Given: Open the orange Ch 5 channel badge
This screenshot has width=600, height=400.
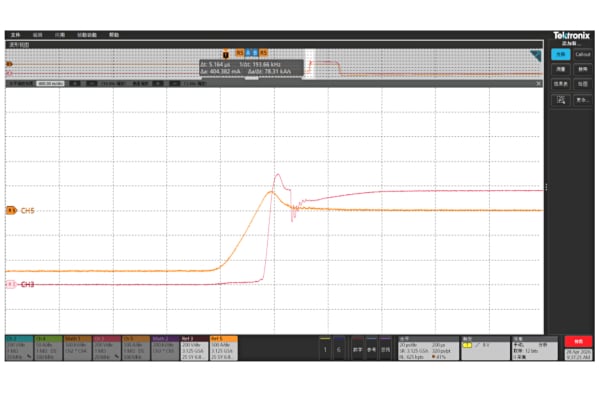Looking at the screenshot, I should [x=136, y=348].
